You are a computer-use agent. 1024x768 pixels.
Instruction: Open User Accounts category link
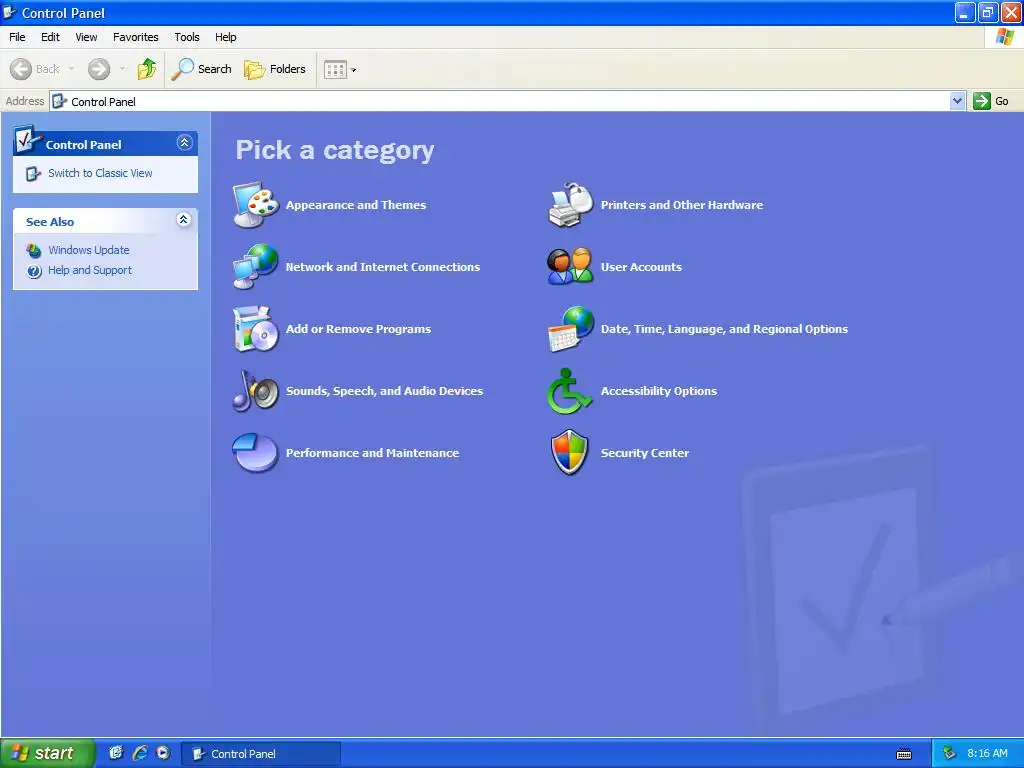[x=641, y=267]
